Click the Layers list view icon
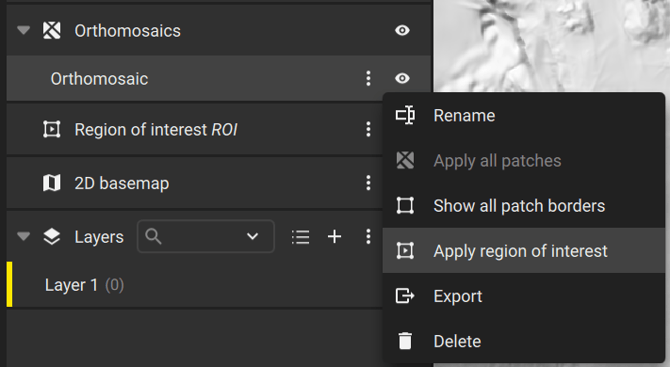The height and width of the screenshot is (367, 670). [x=300, y=237]
